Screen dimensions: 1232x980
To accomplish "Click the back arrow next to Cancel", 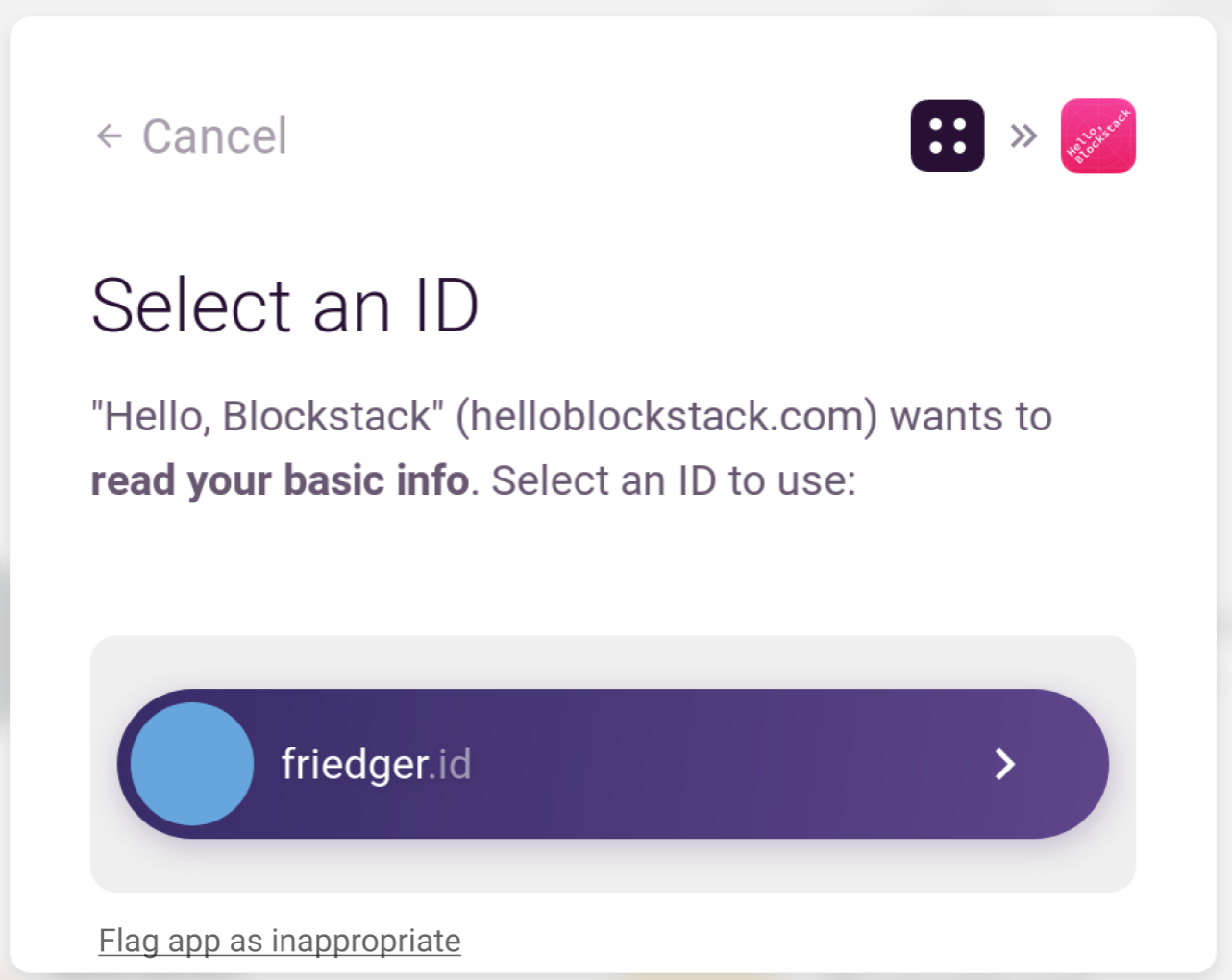I will click(x=109, y=135).
